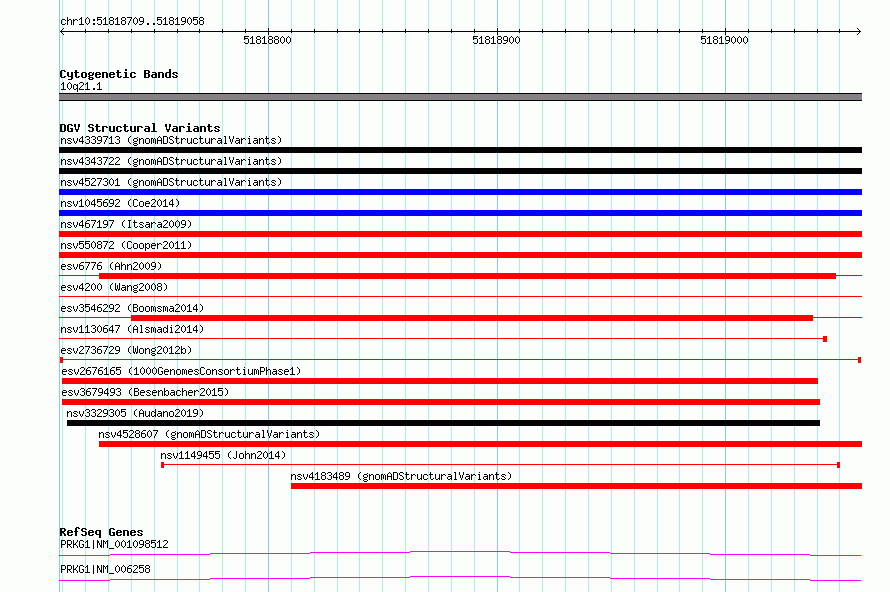Open variant label esv2676165 (1000GenomesConsortiumPhase1)
Viewport: 890px width, 592px height.
pyautogui.click(x=181, y=371)
